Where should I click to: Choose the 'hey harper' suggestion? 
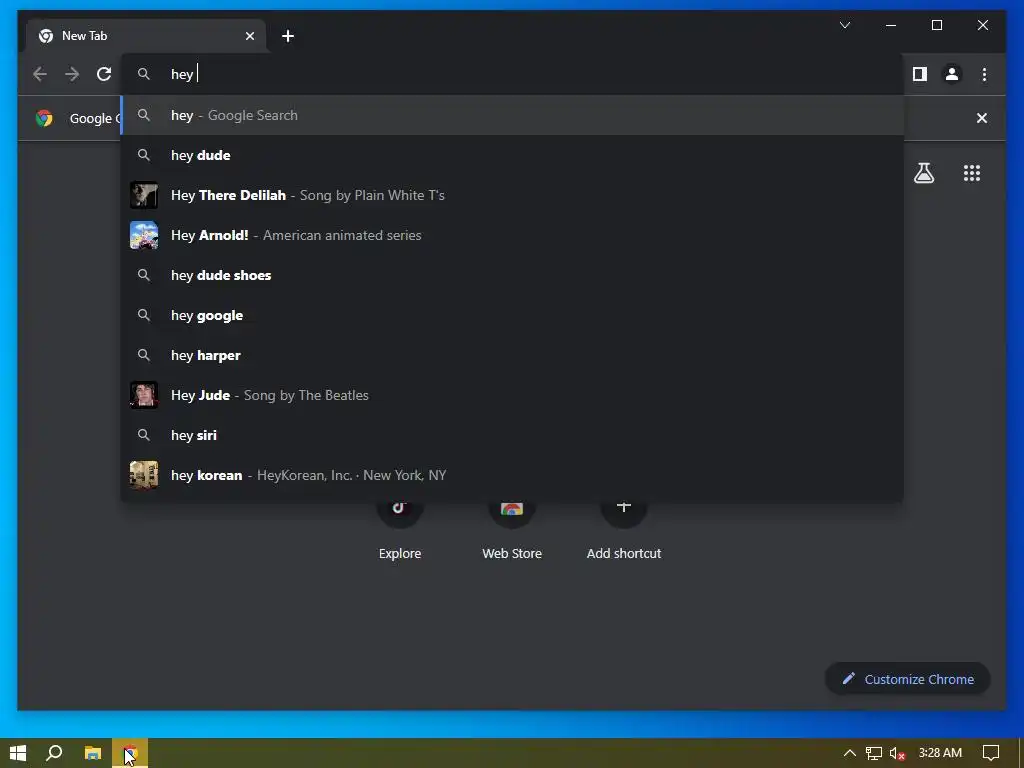point(513,355)
